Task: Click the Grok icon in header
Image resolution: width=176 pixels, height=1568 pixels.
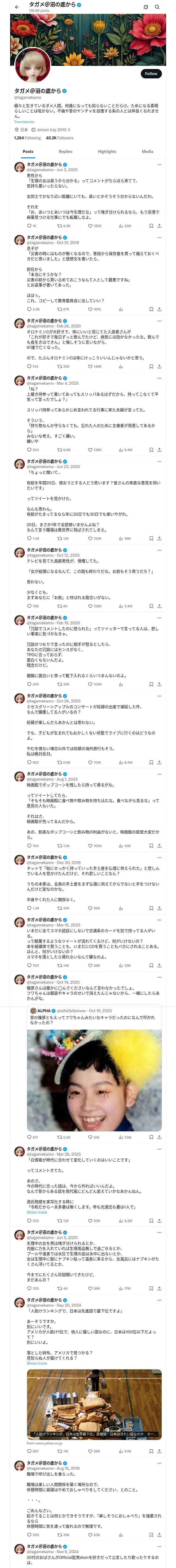Action: [x=146, y=7]
